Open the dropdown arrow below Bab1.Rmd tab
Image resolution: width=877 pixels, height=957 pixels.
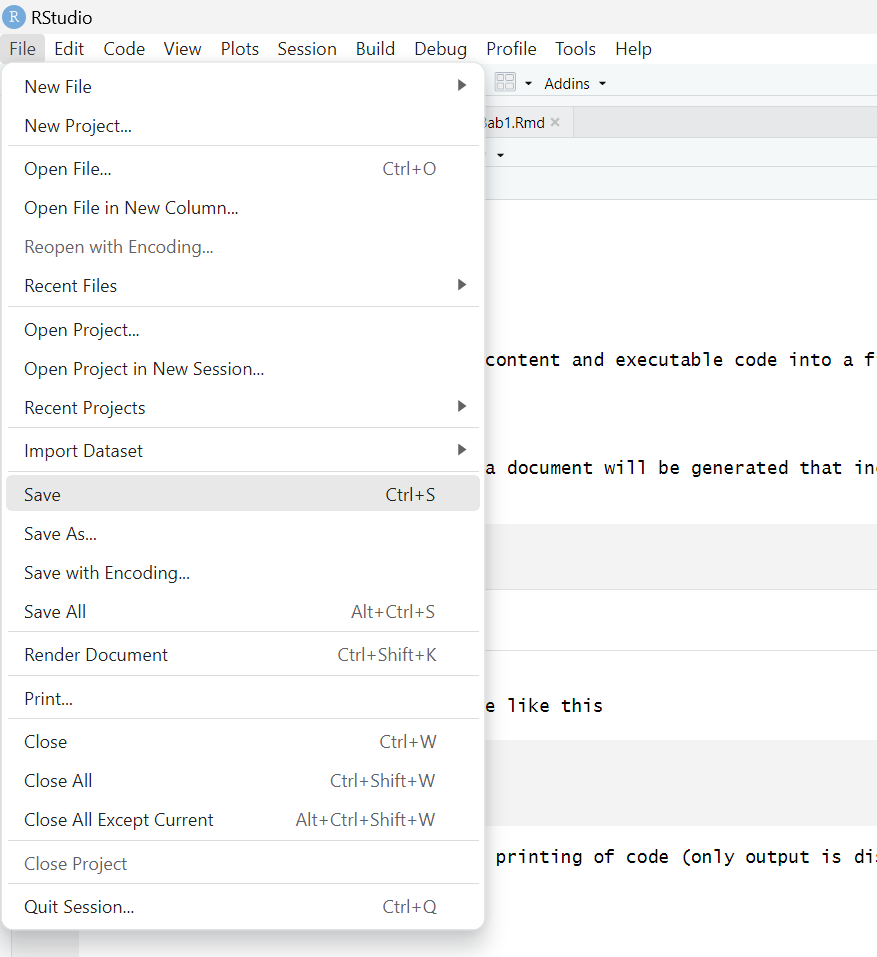pyautogui.click(x=500, y=155)
